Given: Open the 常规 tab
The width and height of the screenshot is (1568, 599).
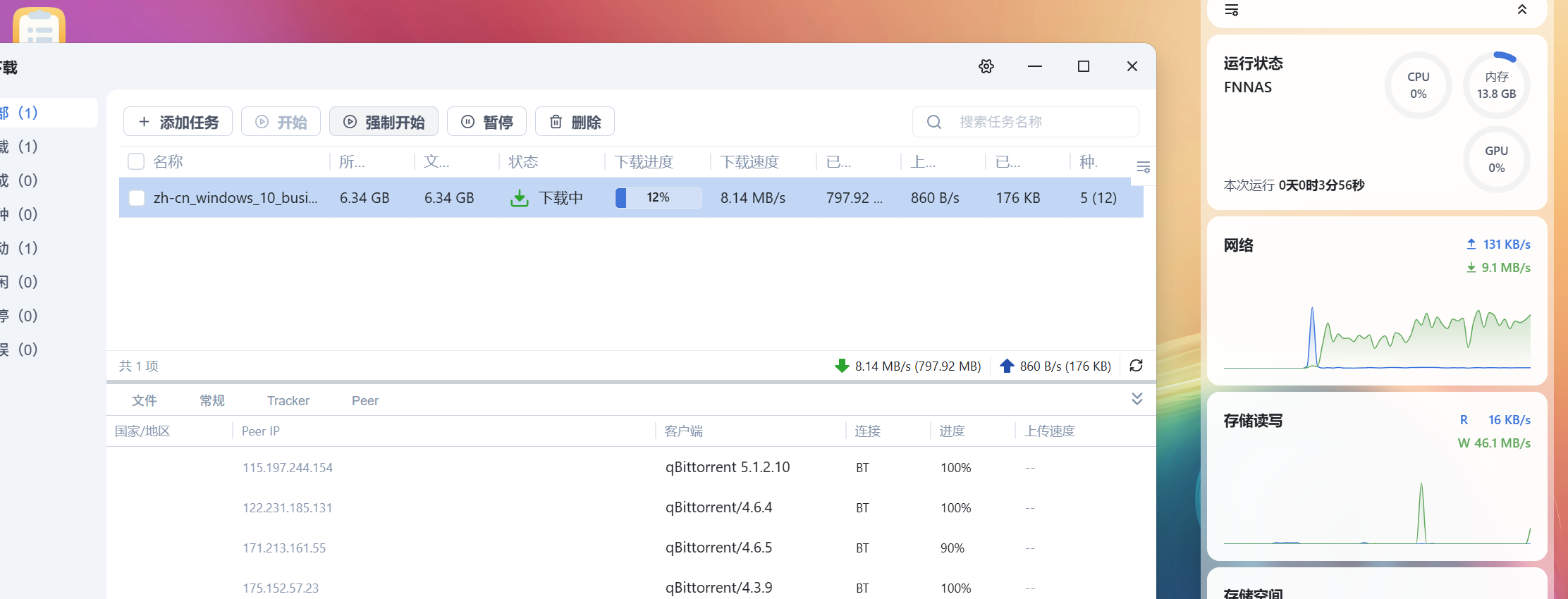Looking at the screenshot, I should coord(212,401).
